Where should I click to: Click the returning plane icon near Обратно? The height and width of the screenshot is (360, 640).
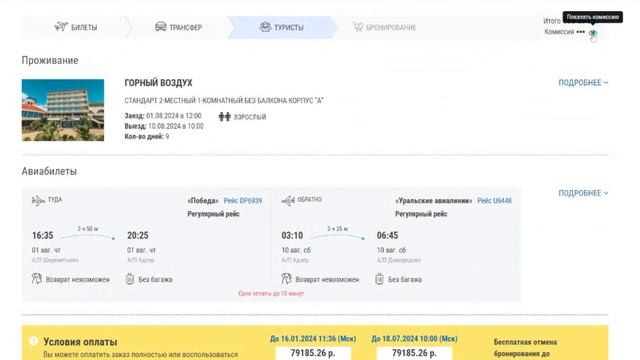288,200
